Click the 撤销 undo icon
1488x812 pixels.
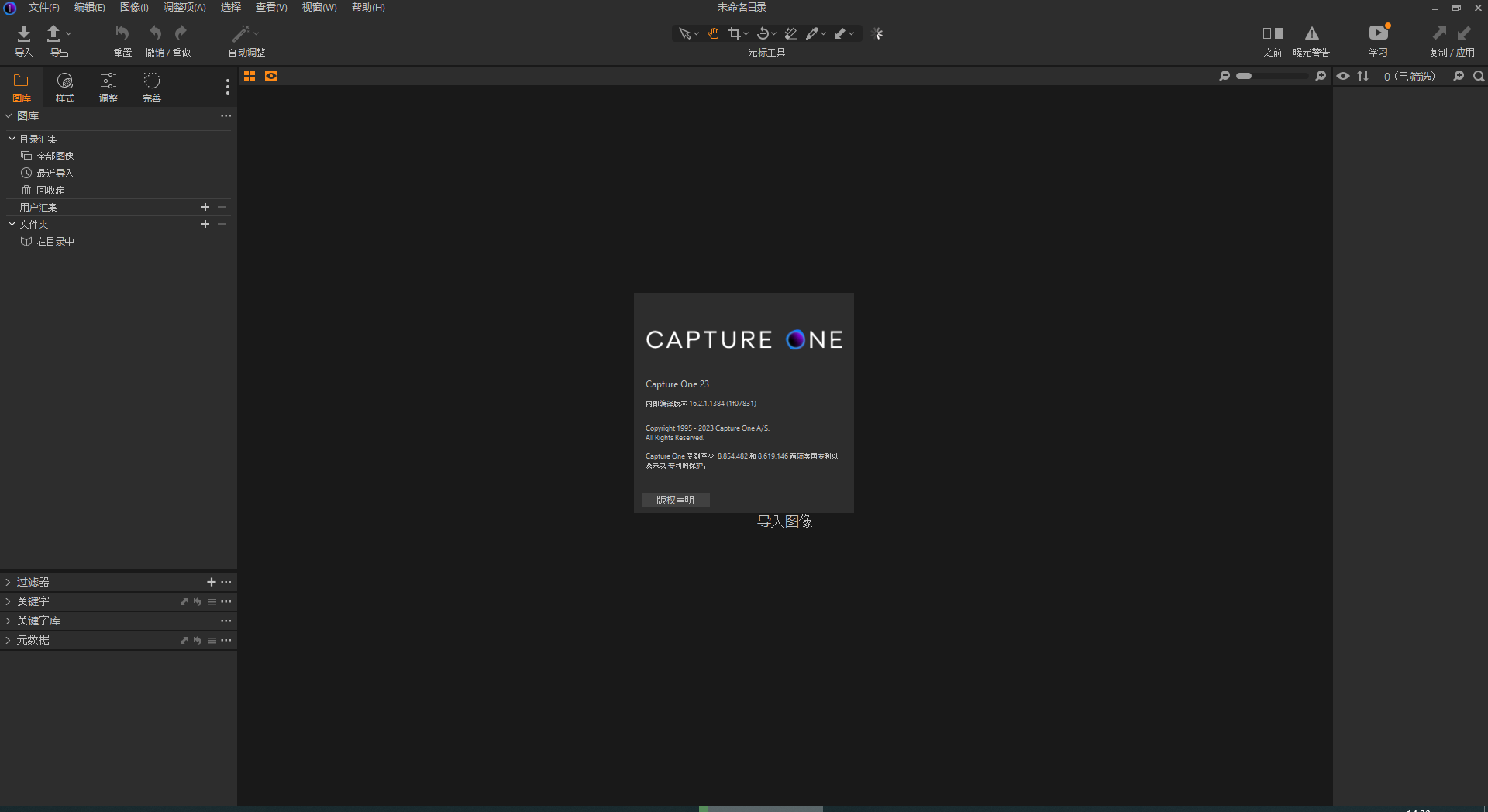[x=154, y=33]
